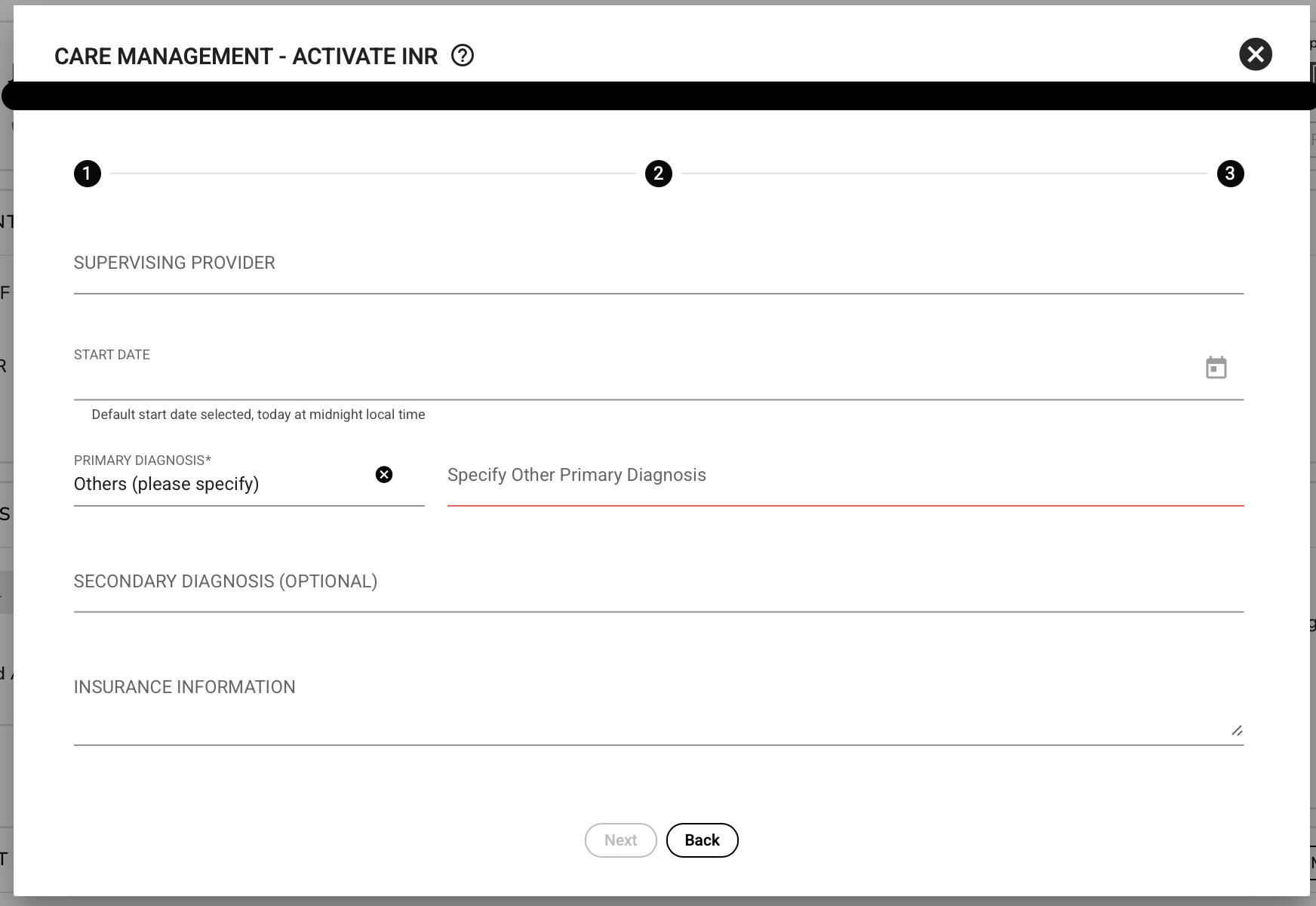Select step 3 of the stepper
The image size is (1316, 906).
pos(1230,174)
